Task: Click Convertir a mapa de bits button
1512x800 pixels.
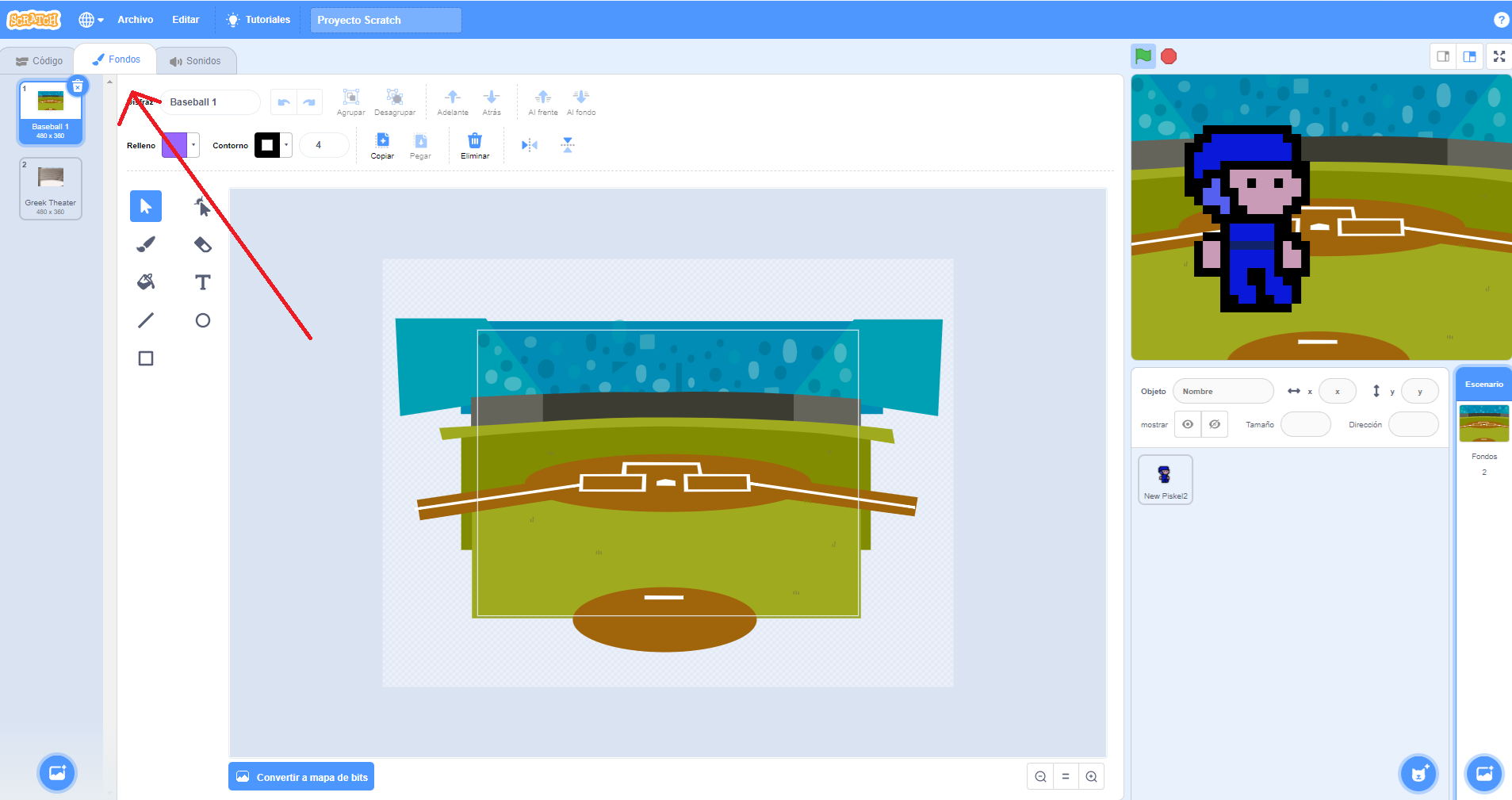Action: (x=301, y=777)
